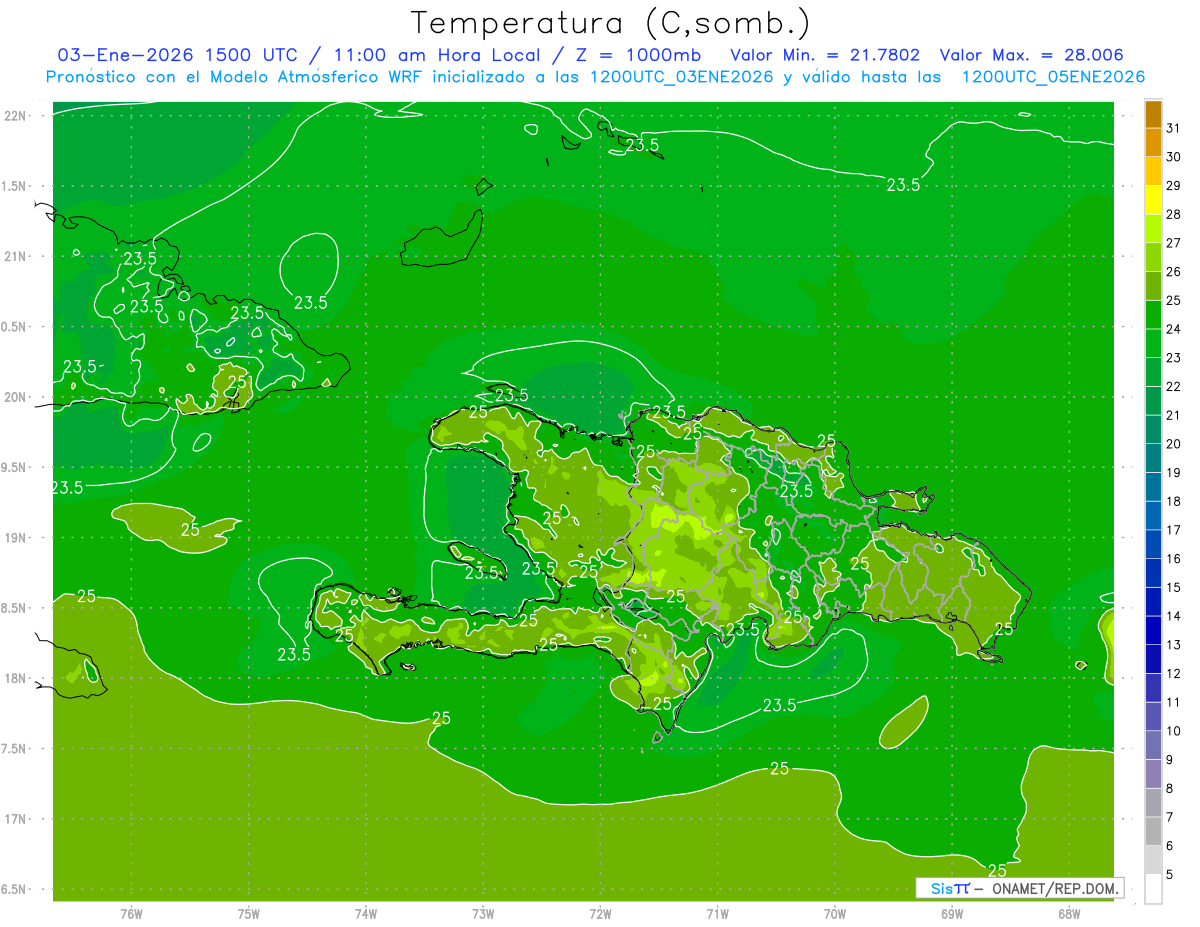Click the "22N" latitude axis label
Image resolution: width=1200 pixels, height=927 pixels.
pos(16,115)
